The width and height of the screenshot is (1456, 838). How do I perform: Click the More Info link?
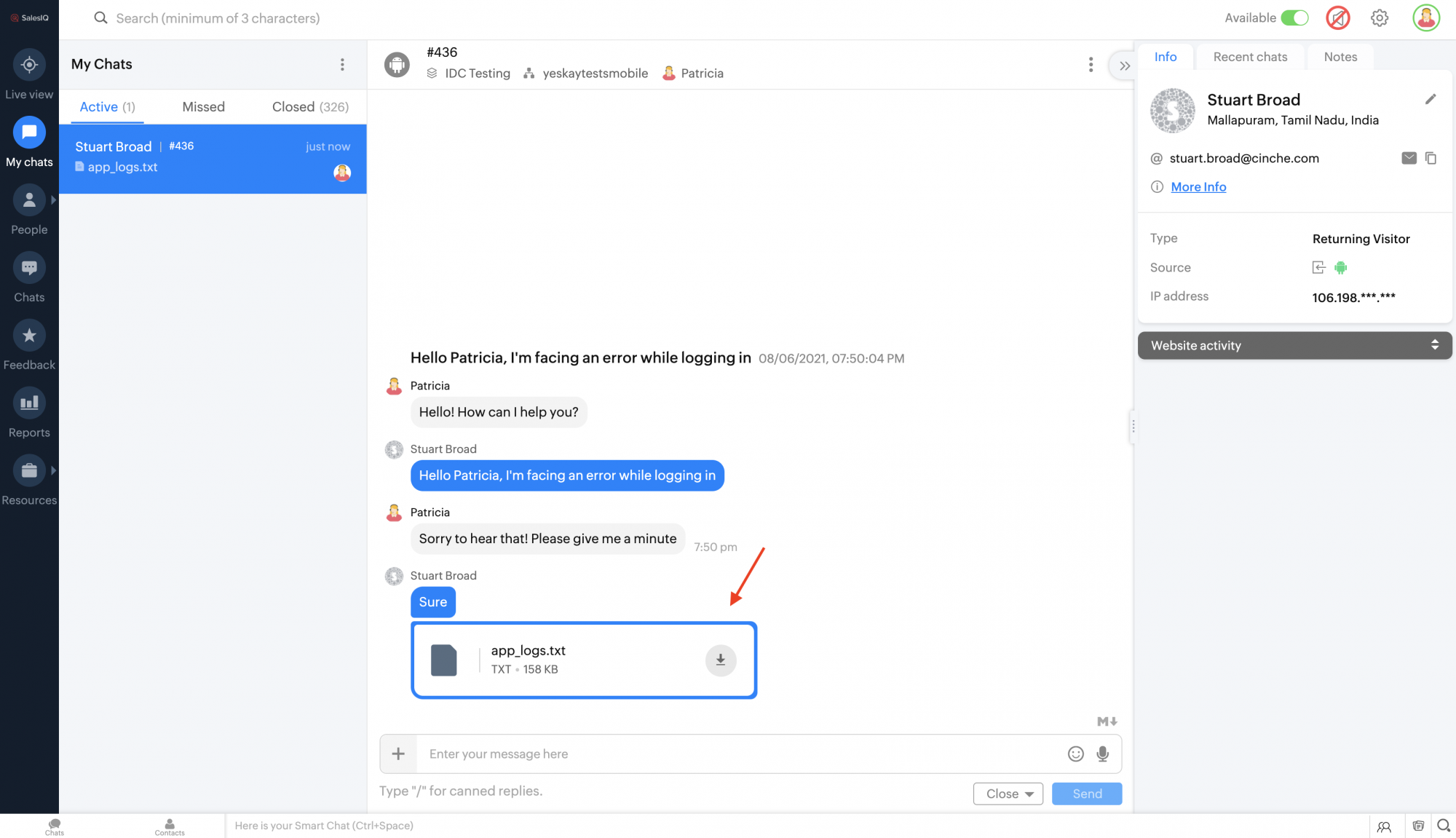pos(1198,187)
